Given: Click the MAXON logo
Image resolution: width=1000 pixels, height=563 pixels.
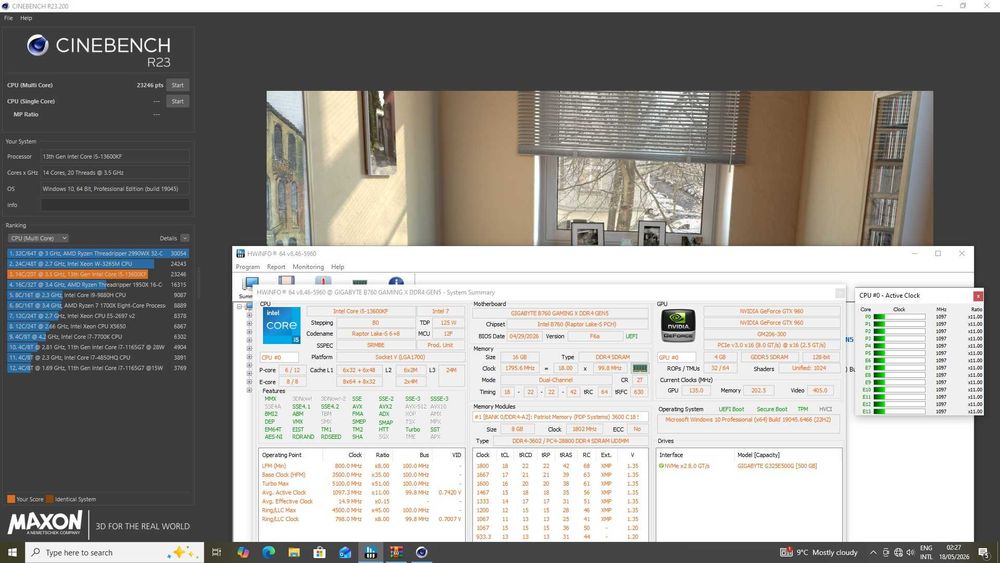Looking at the screenshot, I should [45, 524].
